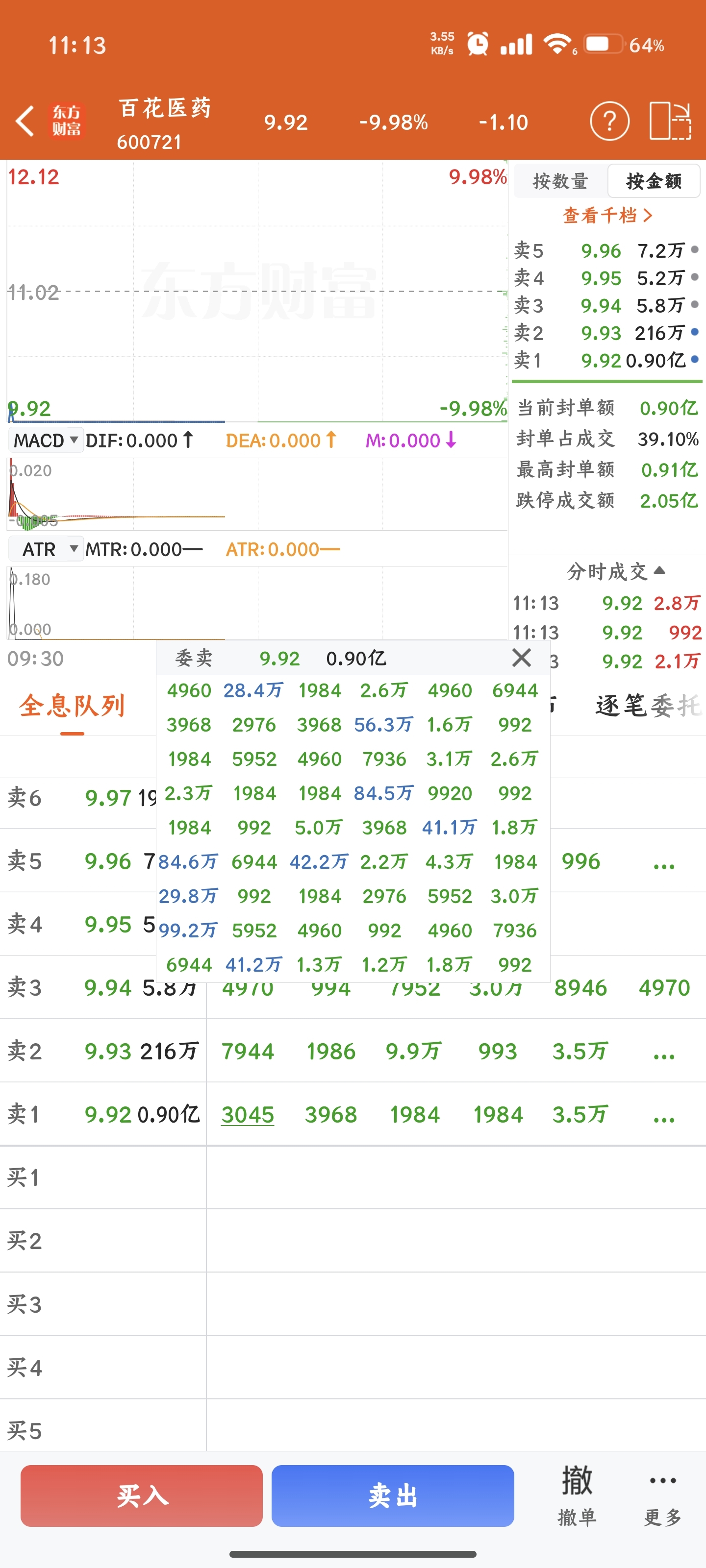
Task: Tap the 买5 bid row label
Action: tap(25, 1430)
